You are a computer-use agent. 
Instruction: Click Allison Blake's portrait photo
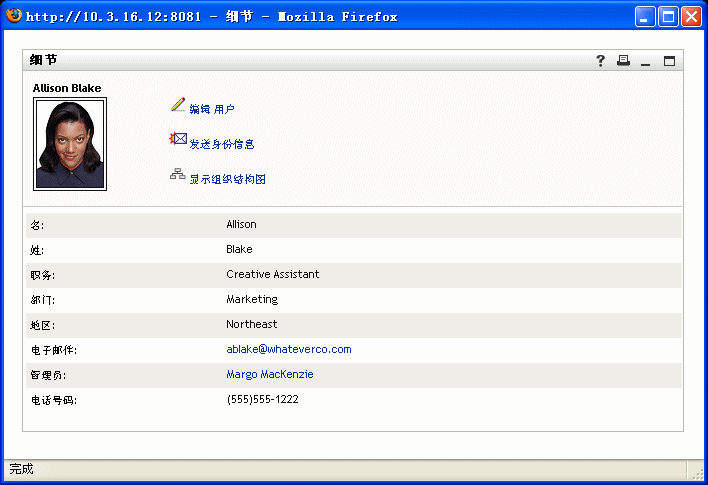(x=70, y=144)
